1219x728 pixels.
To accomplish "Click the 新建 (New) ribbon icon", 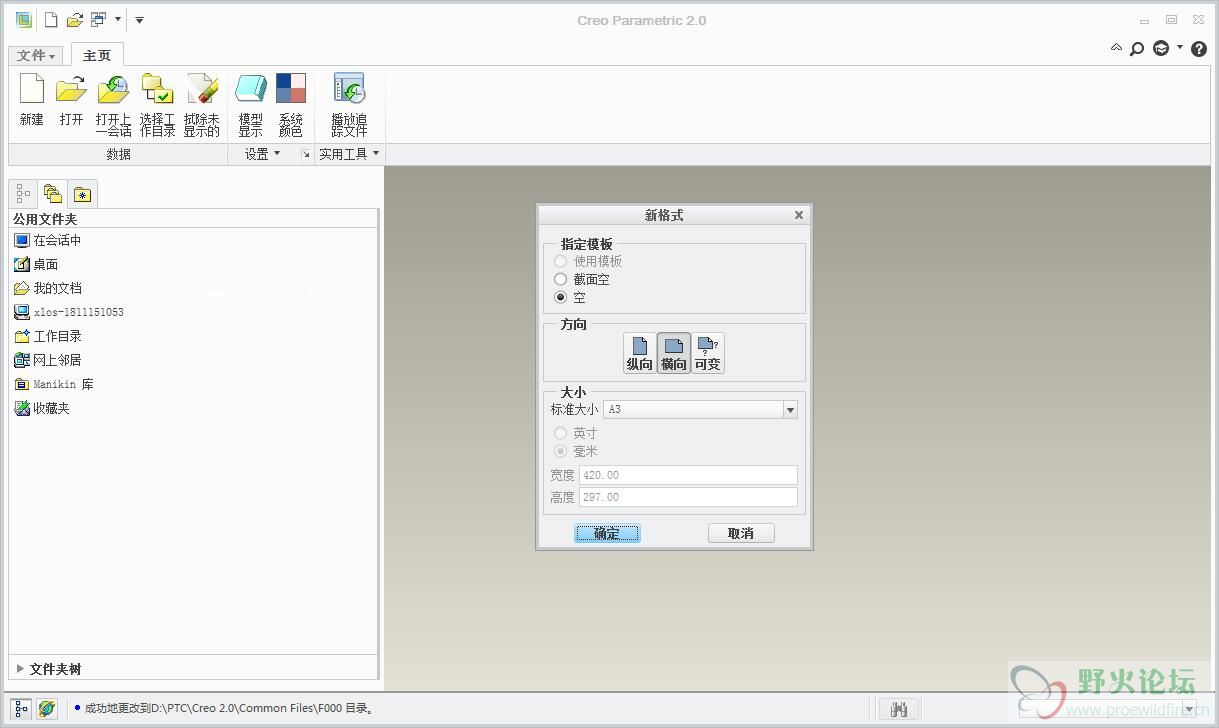I will tap(32, 100).
